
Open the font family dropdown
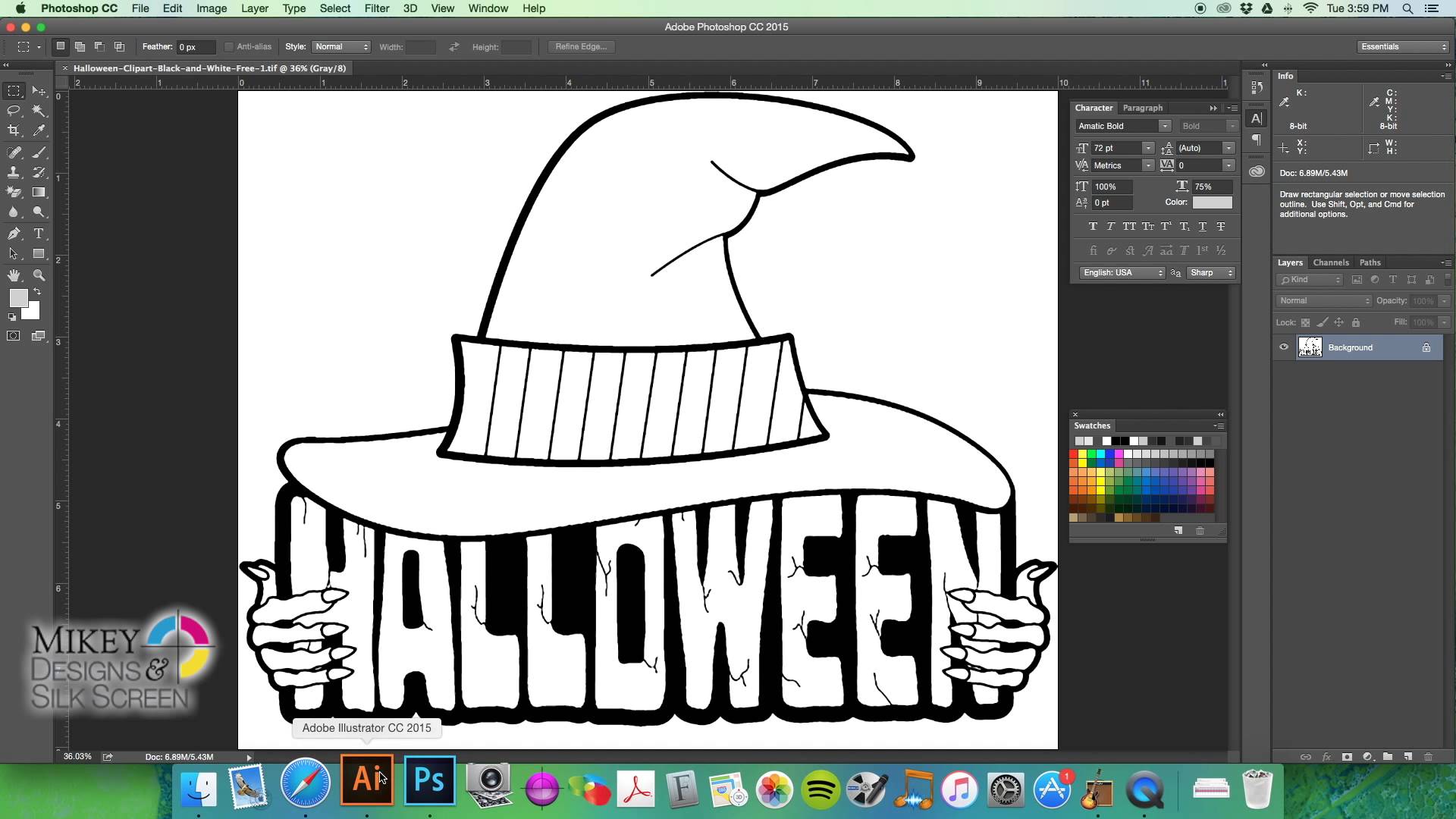pyautogui.click(x=1164, y=126)
